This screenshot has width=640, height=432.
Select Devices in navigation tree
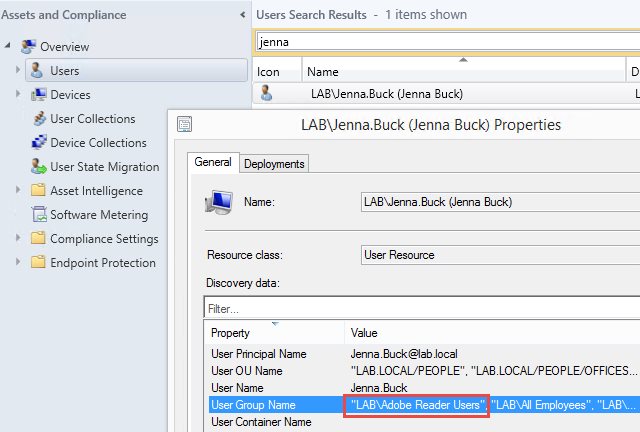point(70,95)
